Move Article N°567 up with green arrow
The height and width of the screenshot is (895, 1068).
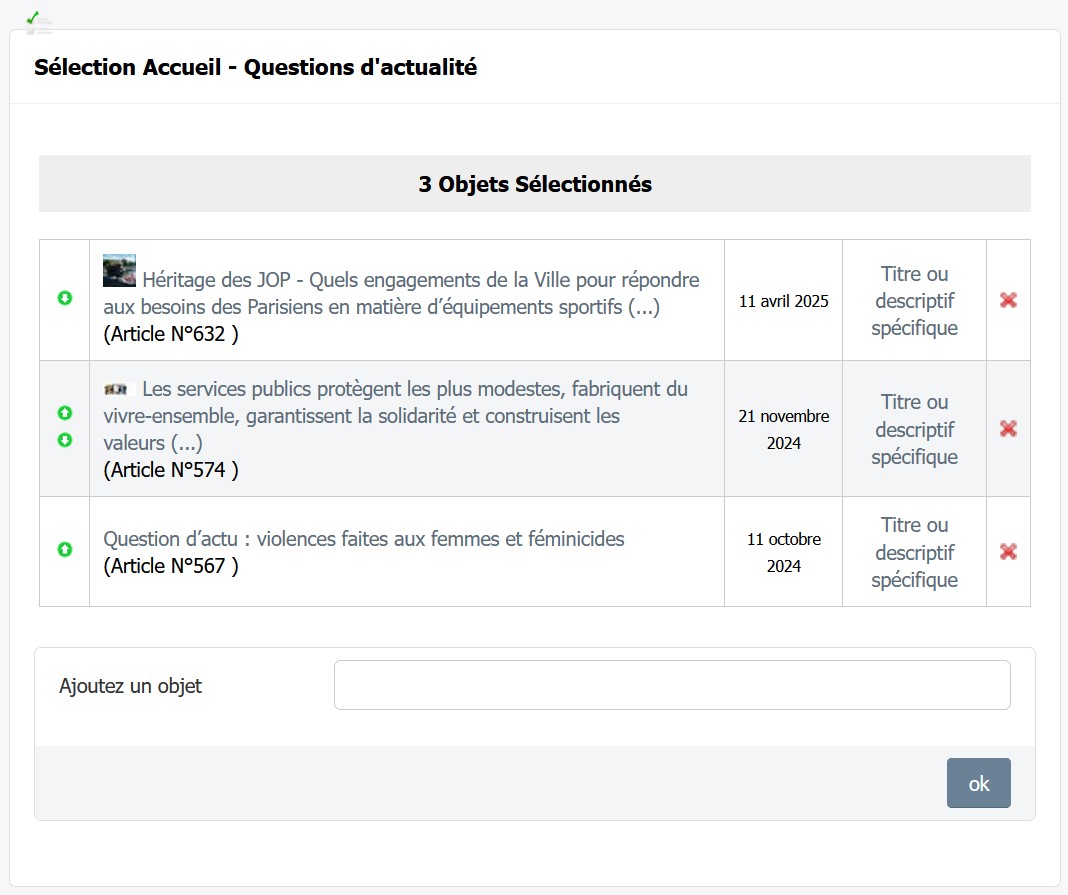(x=65, y=549)
